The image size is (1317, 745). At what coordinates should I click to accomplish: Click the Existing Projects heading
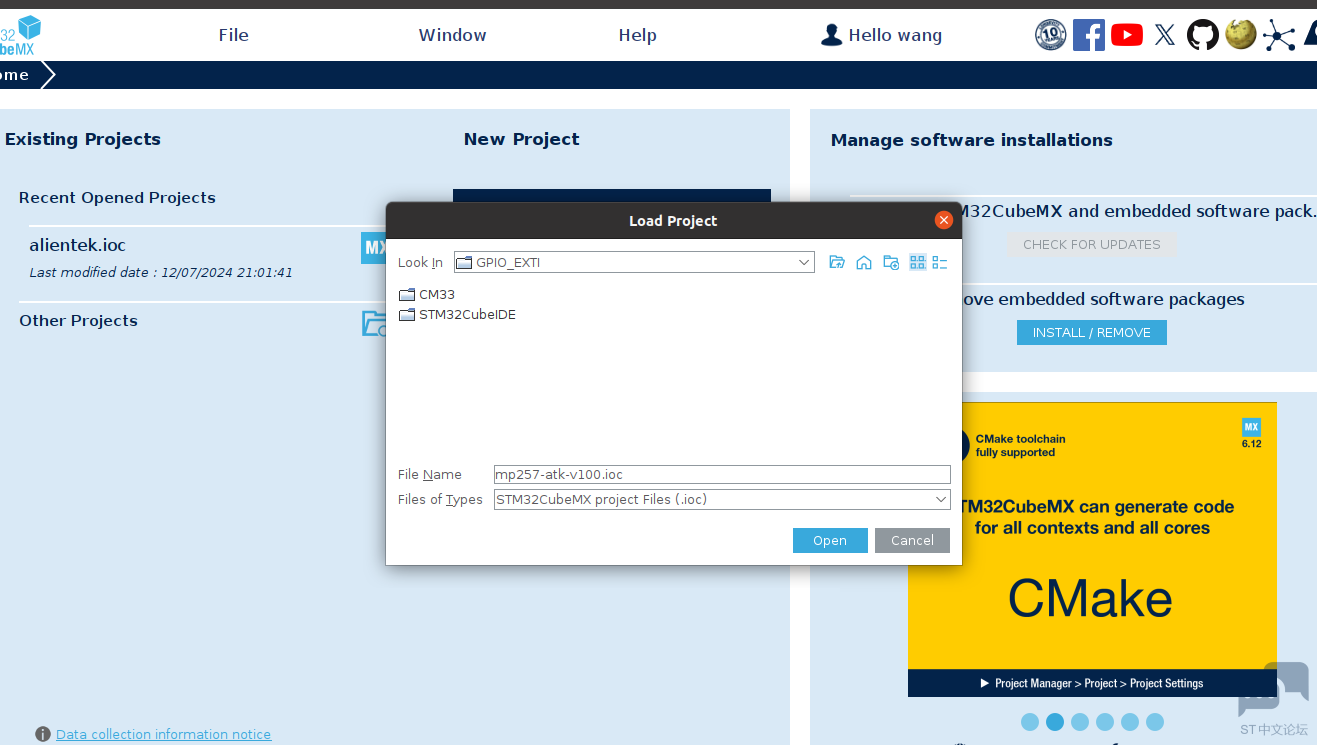83,139
